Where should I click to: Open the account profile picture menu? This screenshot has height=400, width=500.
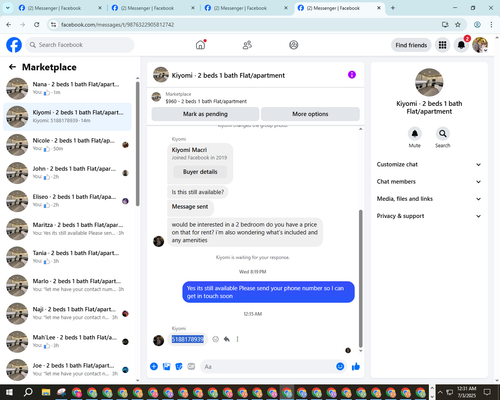(x=480, y=45)
